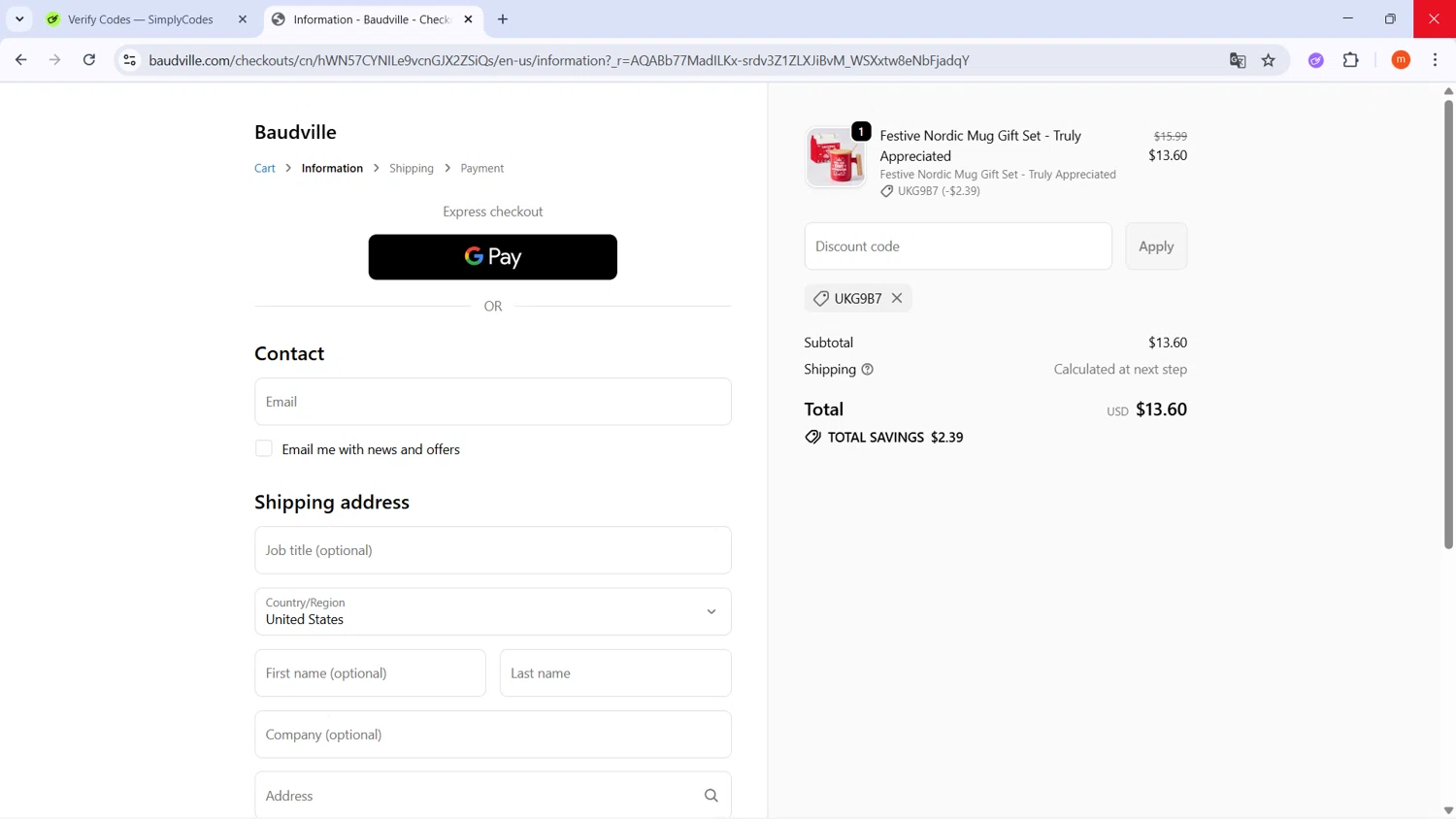
Task: Close the Information - Baudville tab
Action: pyautogui.click(x=468, y=19)
